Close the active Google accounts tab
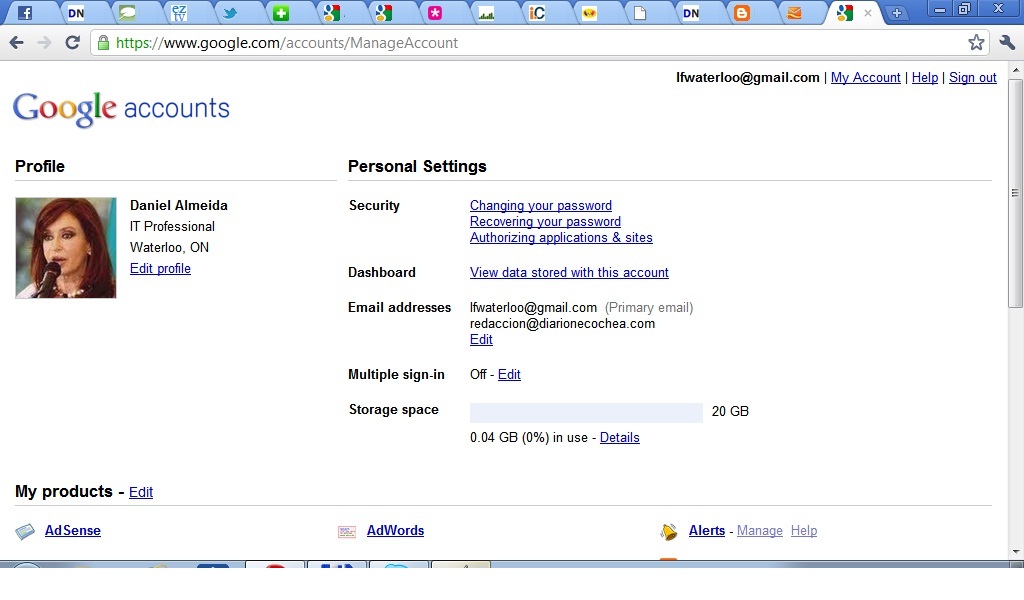Image resolution: width=1024 pixels, height=600 pixels. [x=868, y=13]
